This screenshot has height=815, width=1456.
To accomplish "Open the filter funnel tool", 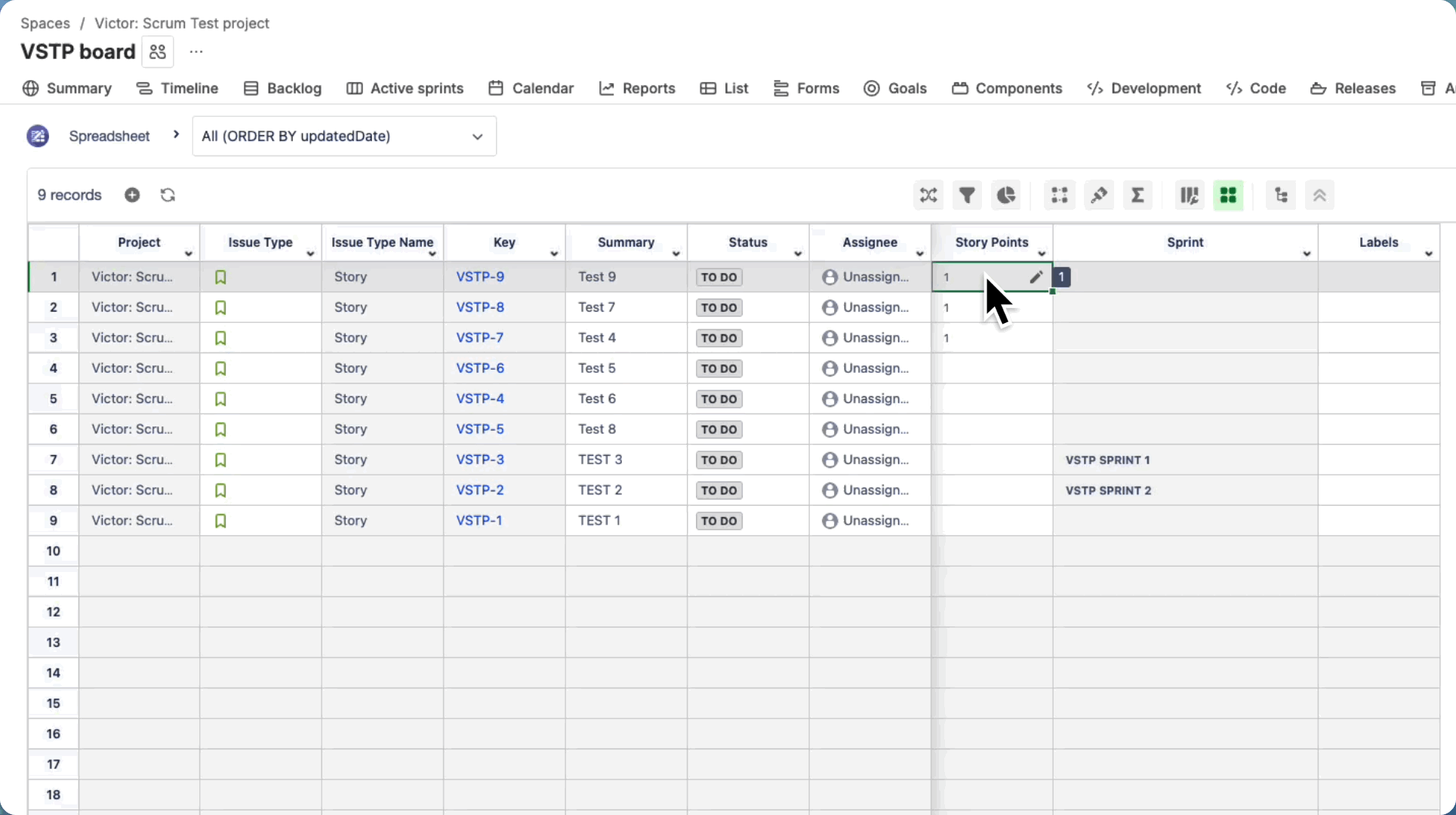I will 967,195.
